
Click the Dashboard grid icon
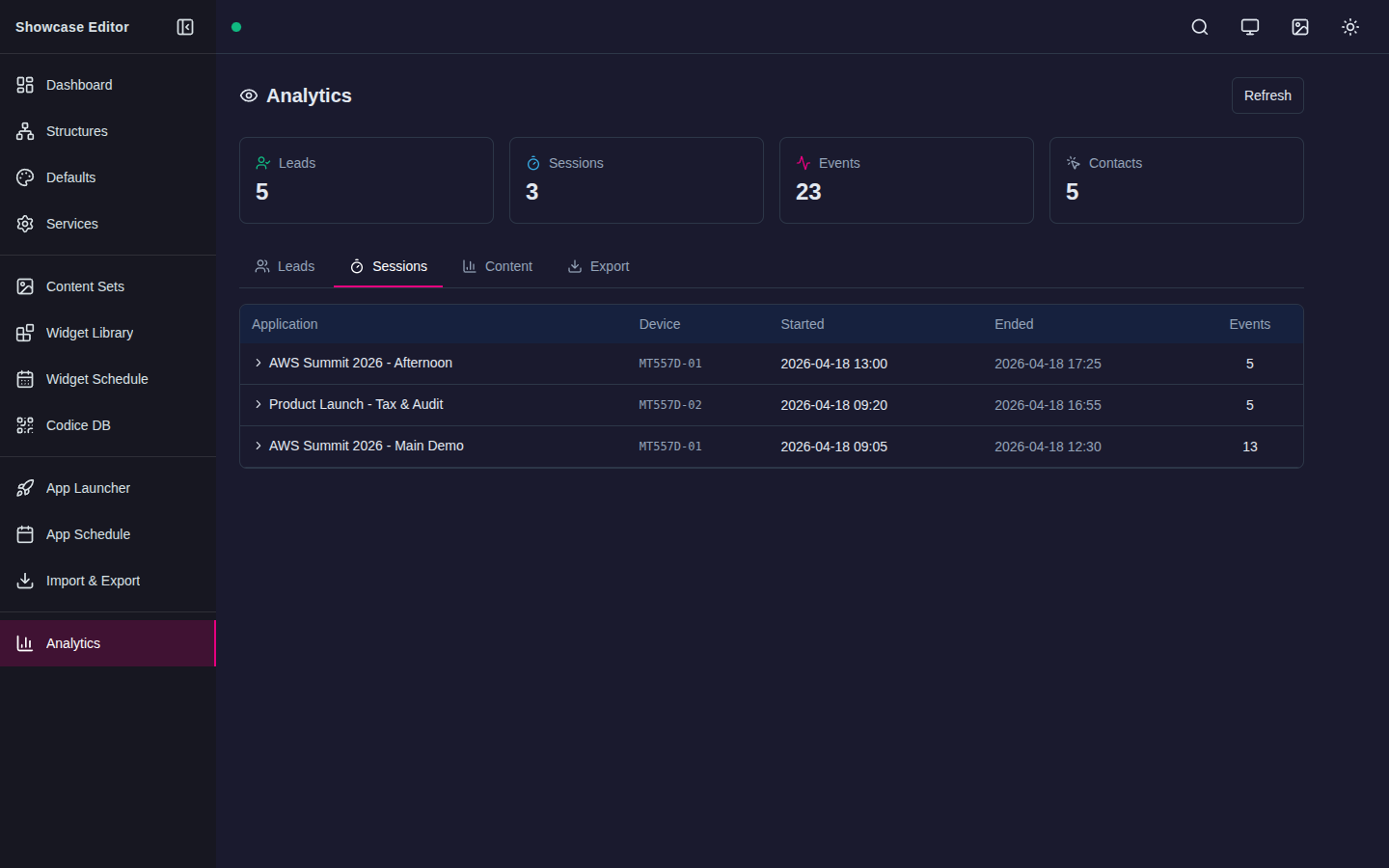pos(25,85)
